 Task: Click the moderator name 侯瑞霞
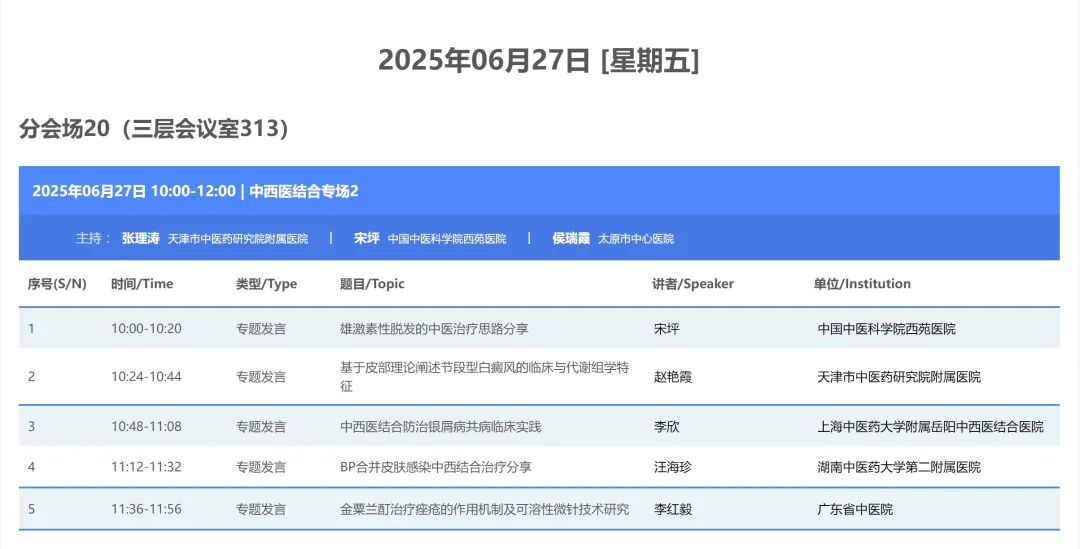pos(571,238)
